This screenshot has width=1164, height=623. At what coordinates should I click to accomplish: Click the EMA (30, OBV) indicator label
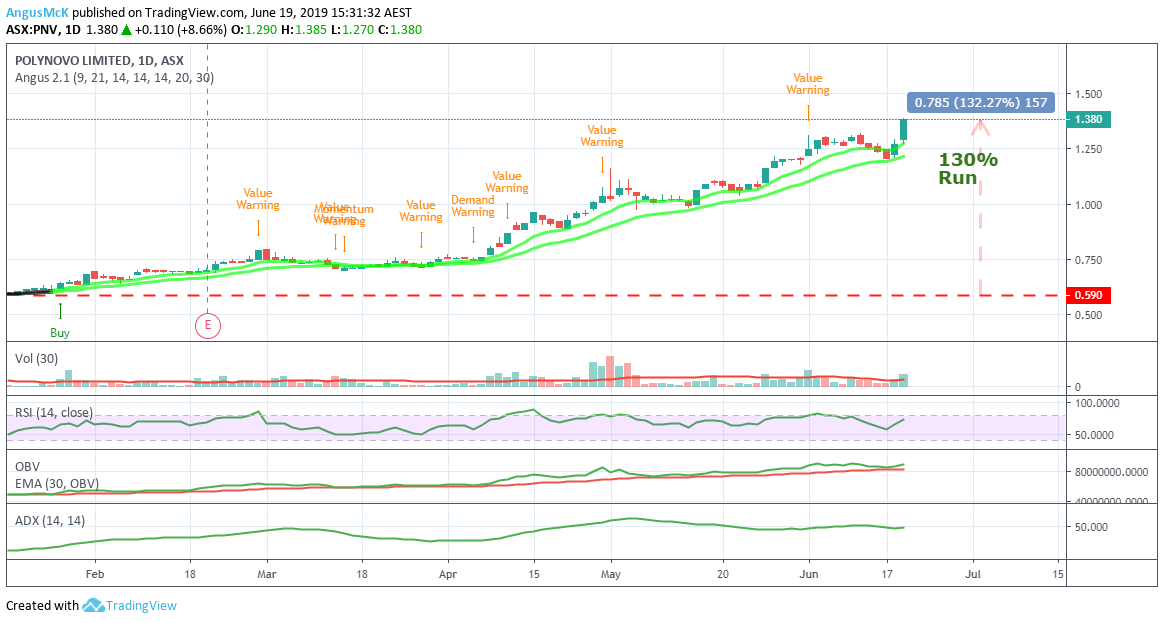57,483
